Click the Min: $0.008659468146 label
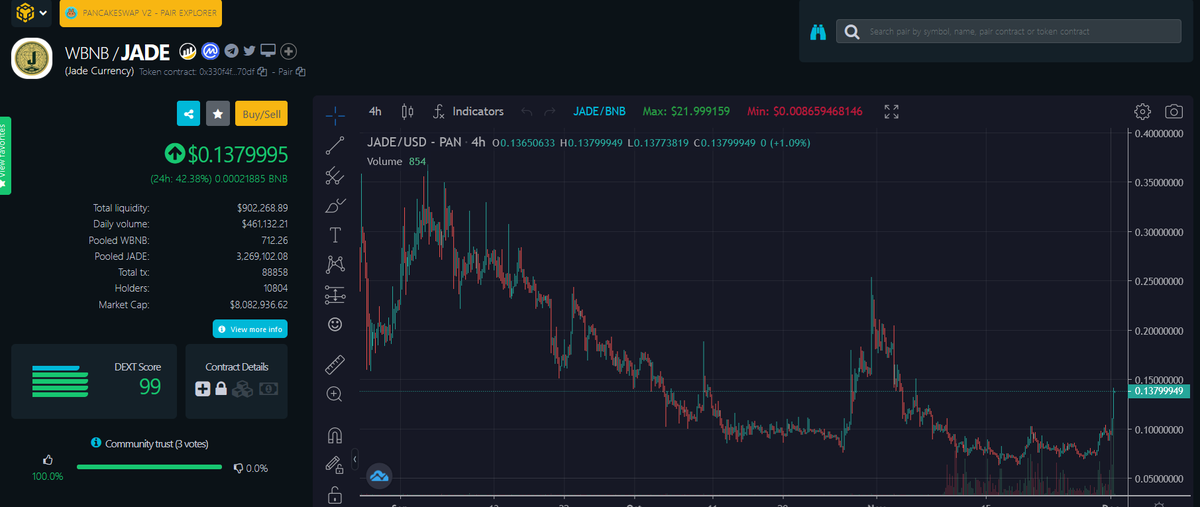The image size is (1200, 507). pos(804,111)
